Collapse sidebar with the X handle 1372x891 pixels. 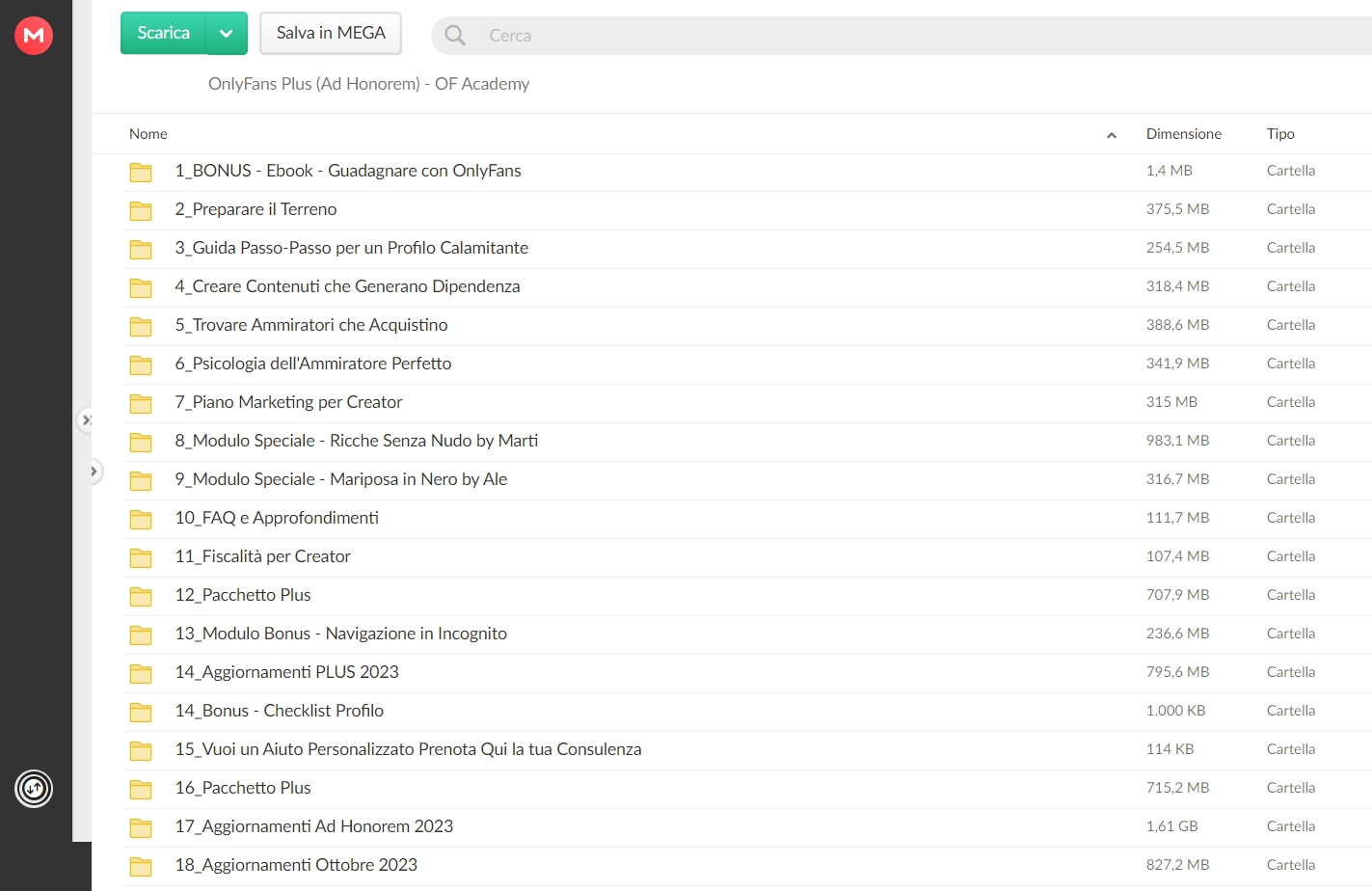86,420
